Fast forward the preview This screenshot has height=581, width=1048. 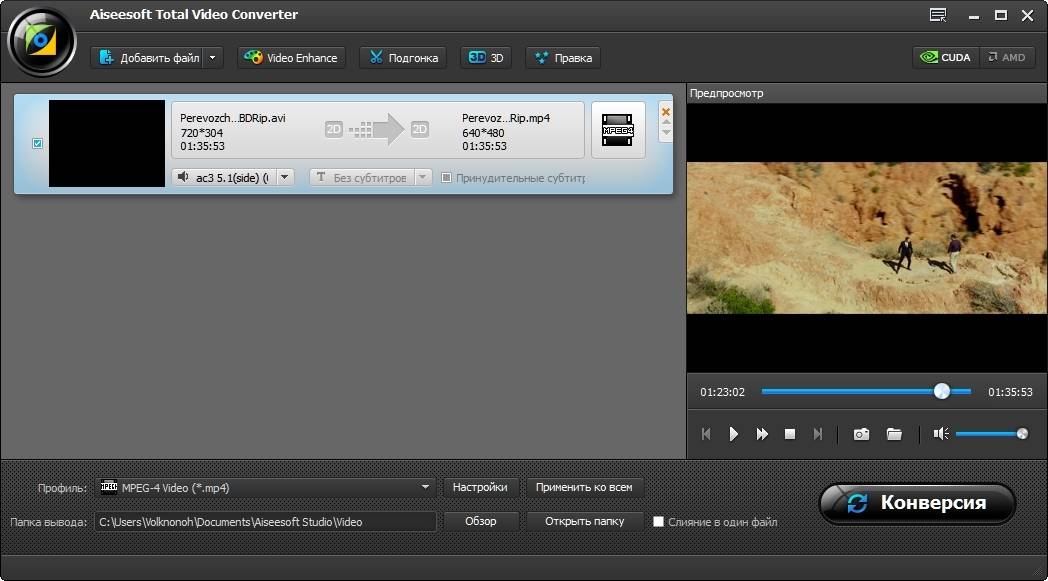[762, 434]
